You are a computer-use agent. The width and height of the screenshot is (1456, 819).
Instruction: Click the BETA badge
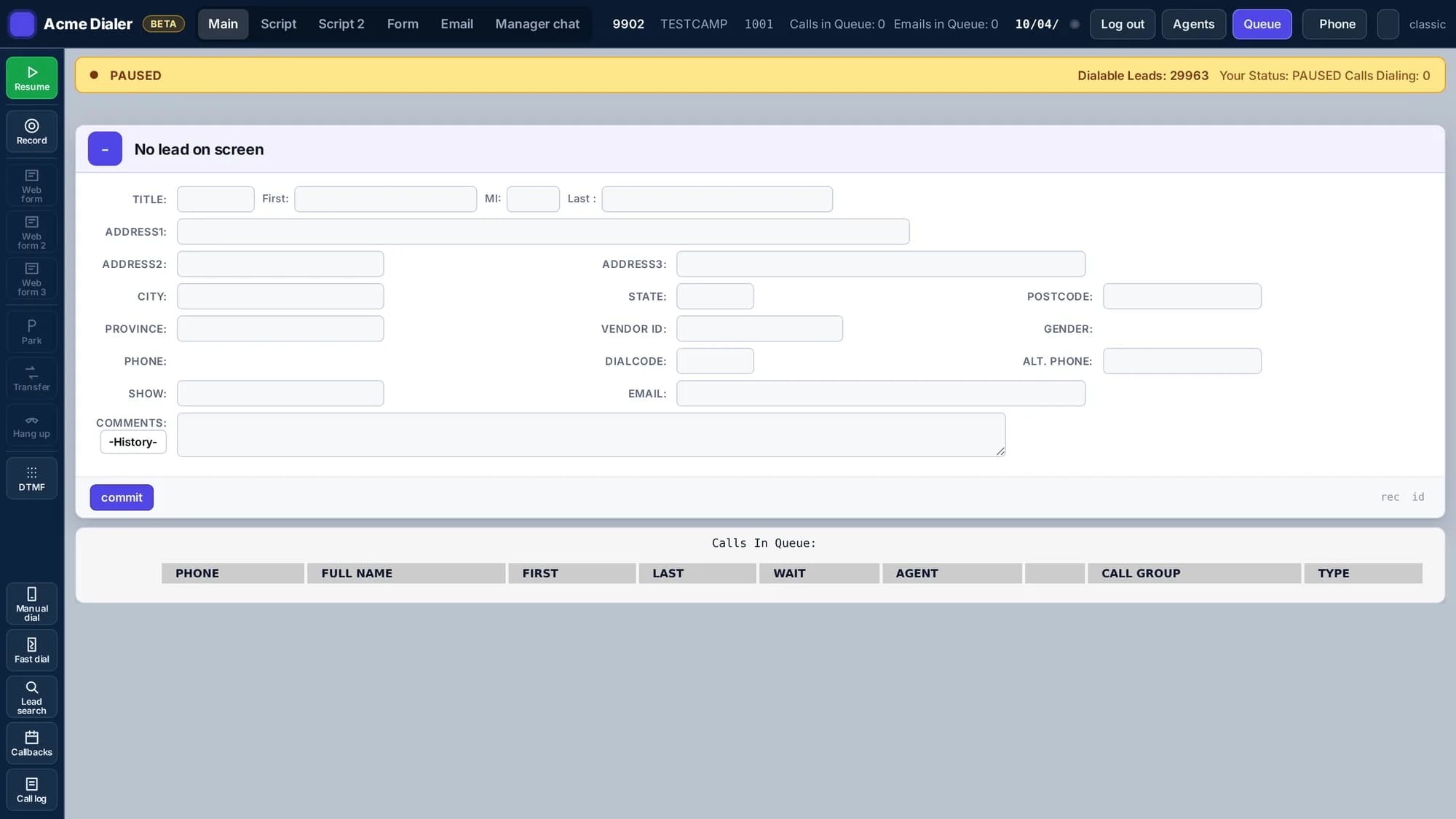(x=163, y=24)
